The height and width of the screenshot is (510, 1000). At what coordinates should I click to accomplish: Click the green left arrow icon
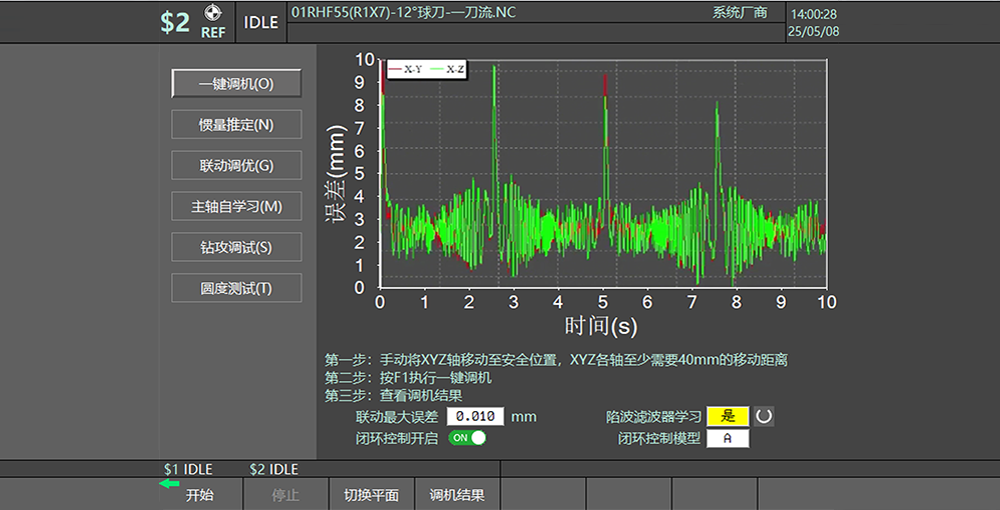(169, 484)
